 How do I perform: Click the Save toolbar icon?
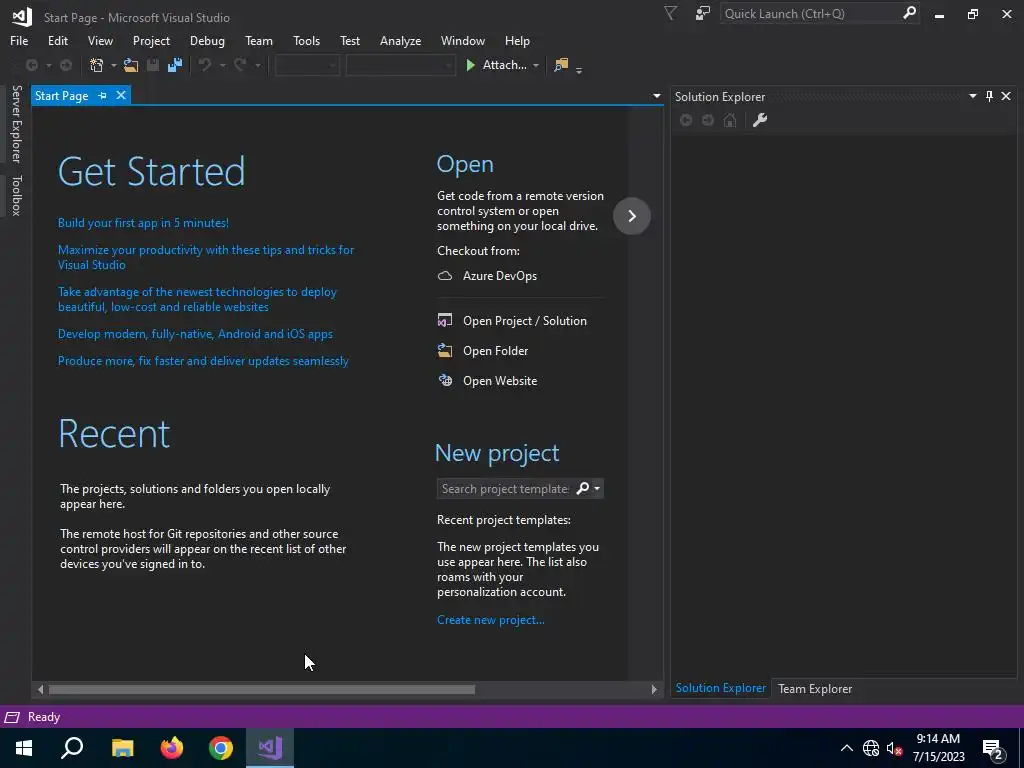point(153,65)
